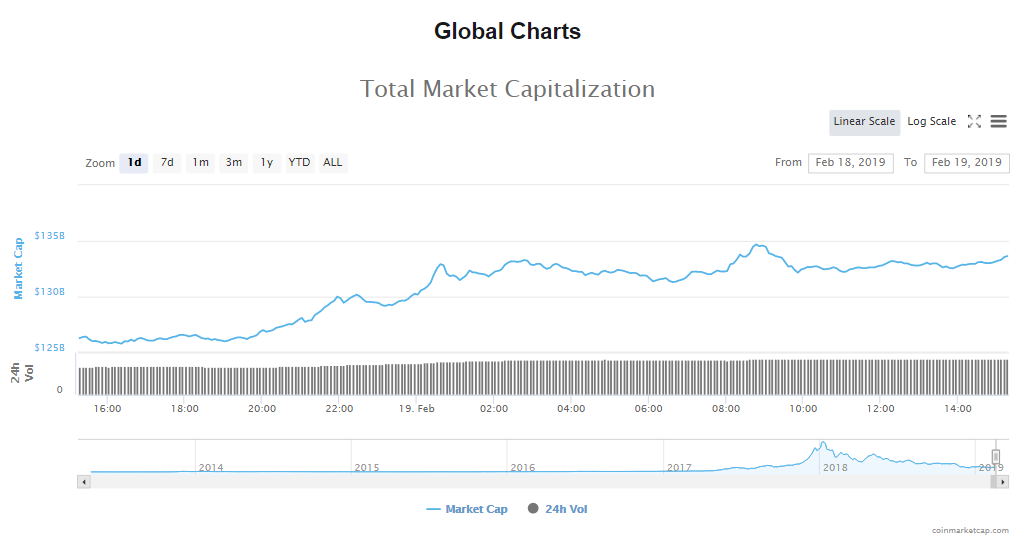Toggle 24h Vol series in legend
The height and width of the screenshot is (546, 1025).
pyautogui.click(x=558, y=509)
